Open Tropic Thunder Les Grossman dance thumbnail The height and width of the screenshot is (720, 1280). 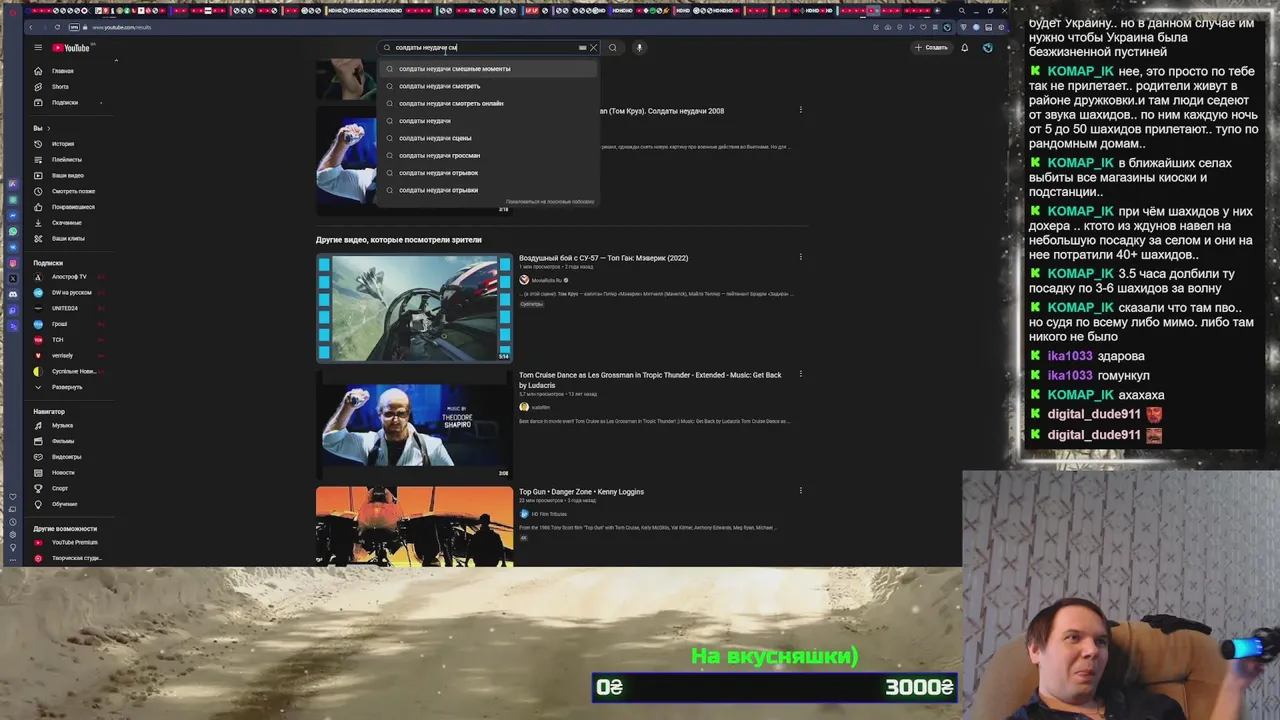click(414, 425)
